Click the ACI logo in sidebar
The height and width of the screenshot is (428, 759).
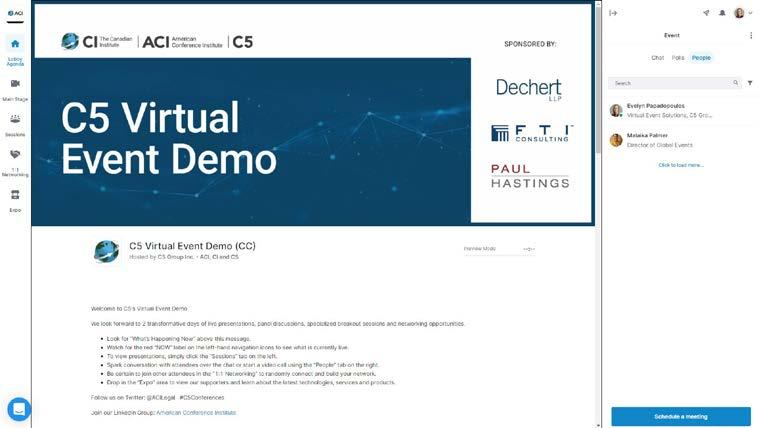pos(15,13)
